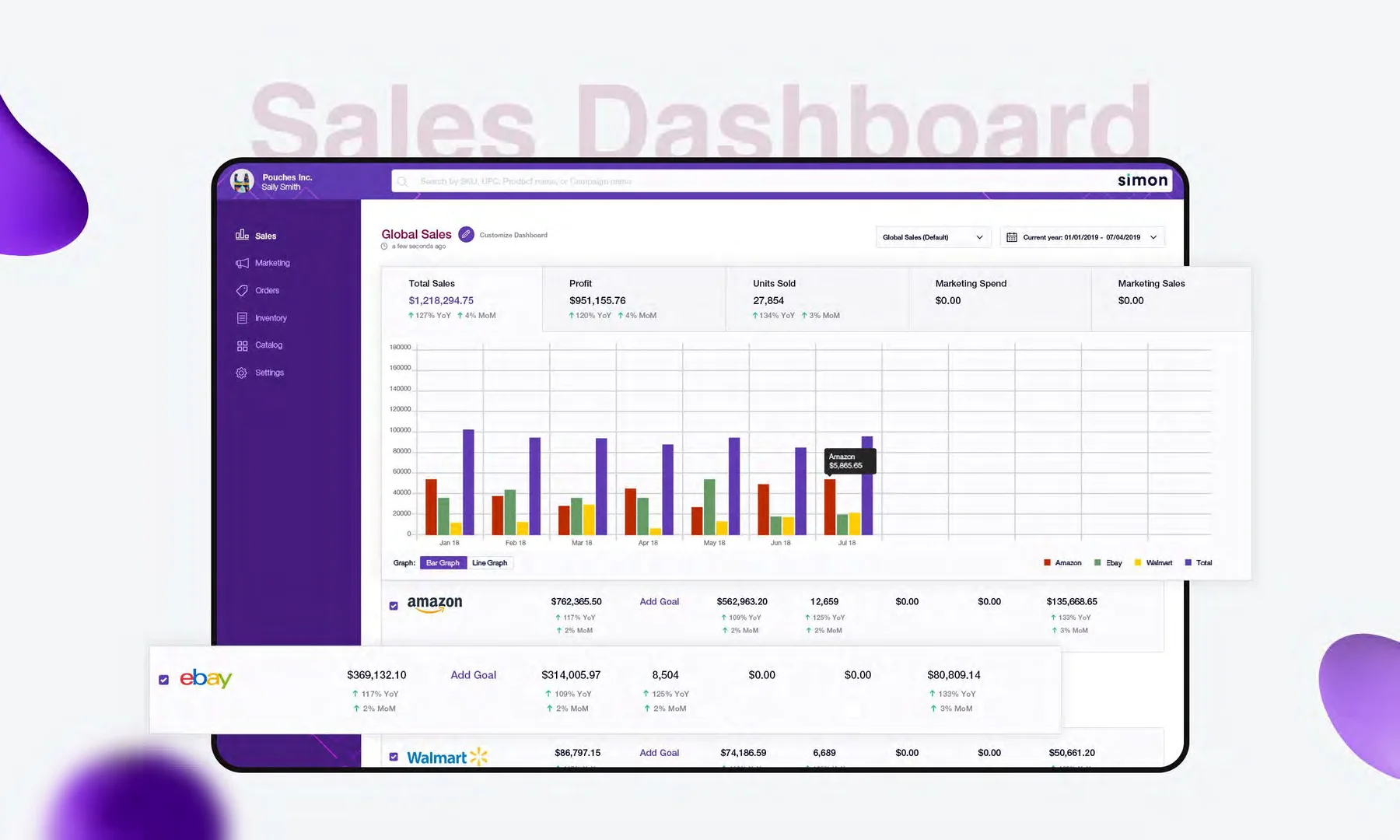Click the clock icon by 'a few seconds ago'
Image resolution: width=1400 pixels, height=840 pixels.
point(384,247)
